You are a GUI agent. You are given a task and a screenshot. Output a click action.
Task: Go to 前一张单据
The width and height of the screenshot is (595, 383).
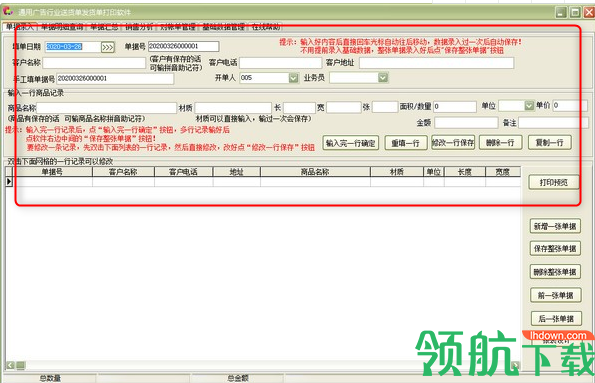pos(555,296)
